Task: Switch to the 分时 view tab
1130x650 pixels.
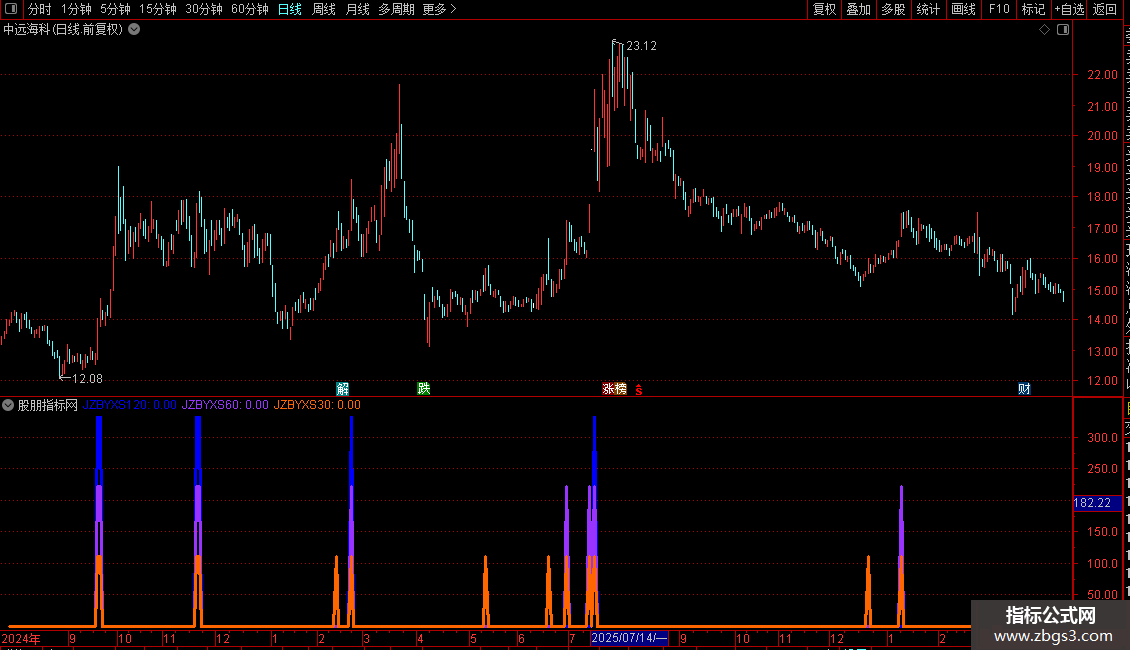Action: [40, 9]
